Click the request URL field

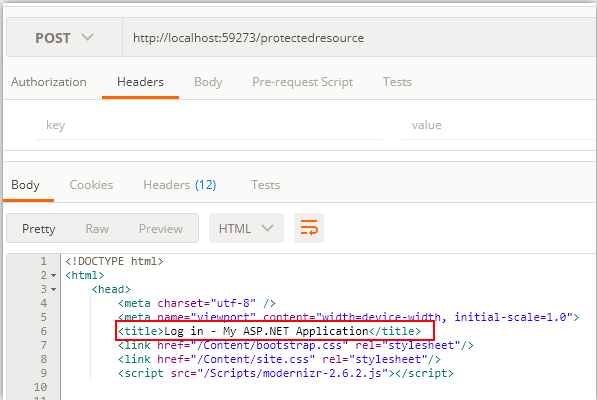pos(359,38)
